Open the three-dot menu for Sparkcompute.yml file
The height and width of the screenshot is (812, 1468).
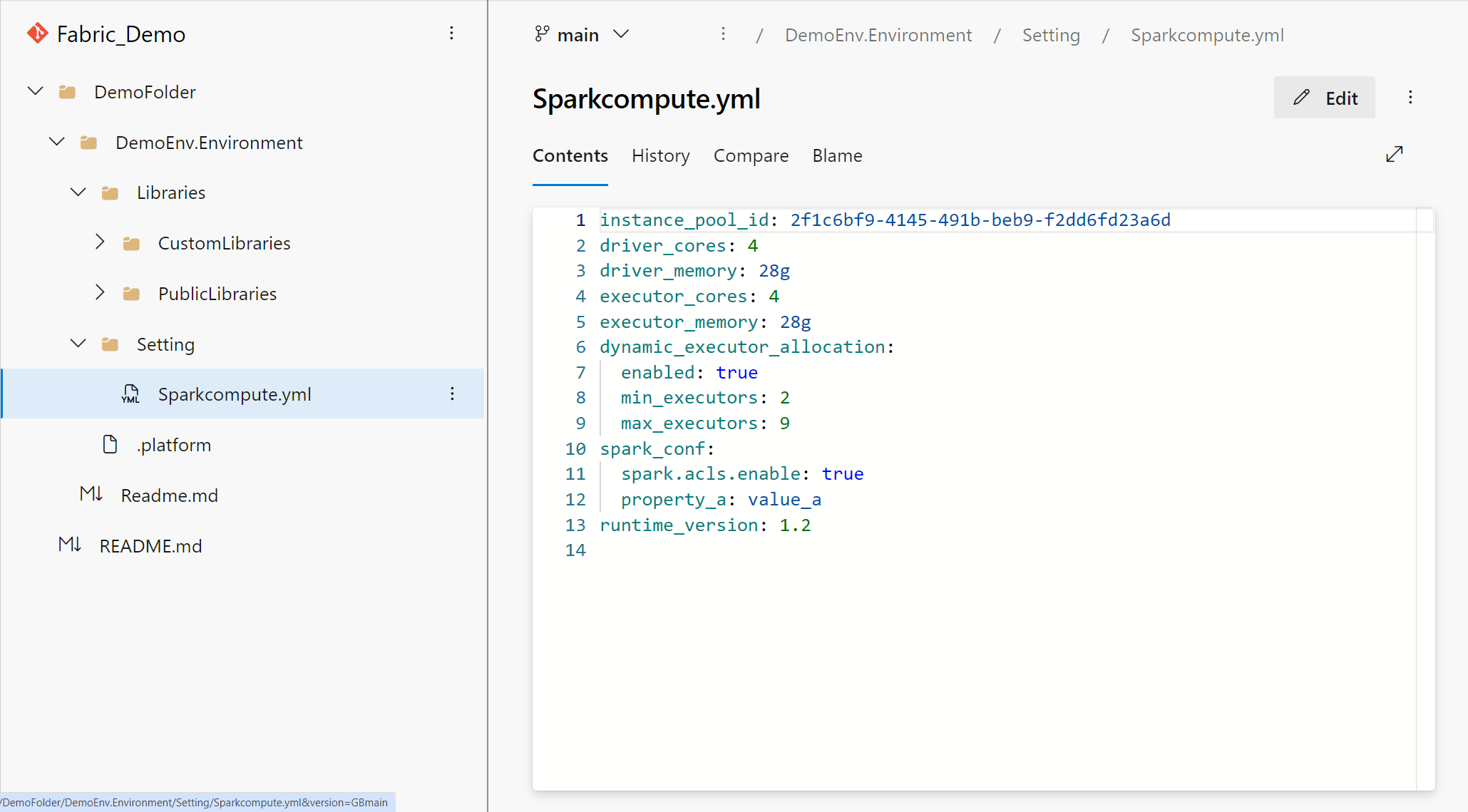pos(453,394)
